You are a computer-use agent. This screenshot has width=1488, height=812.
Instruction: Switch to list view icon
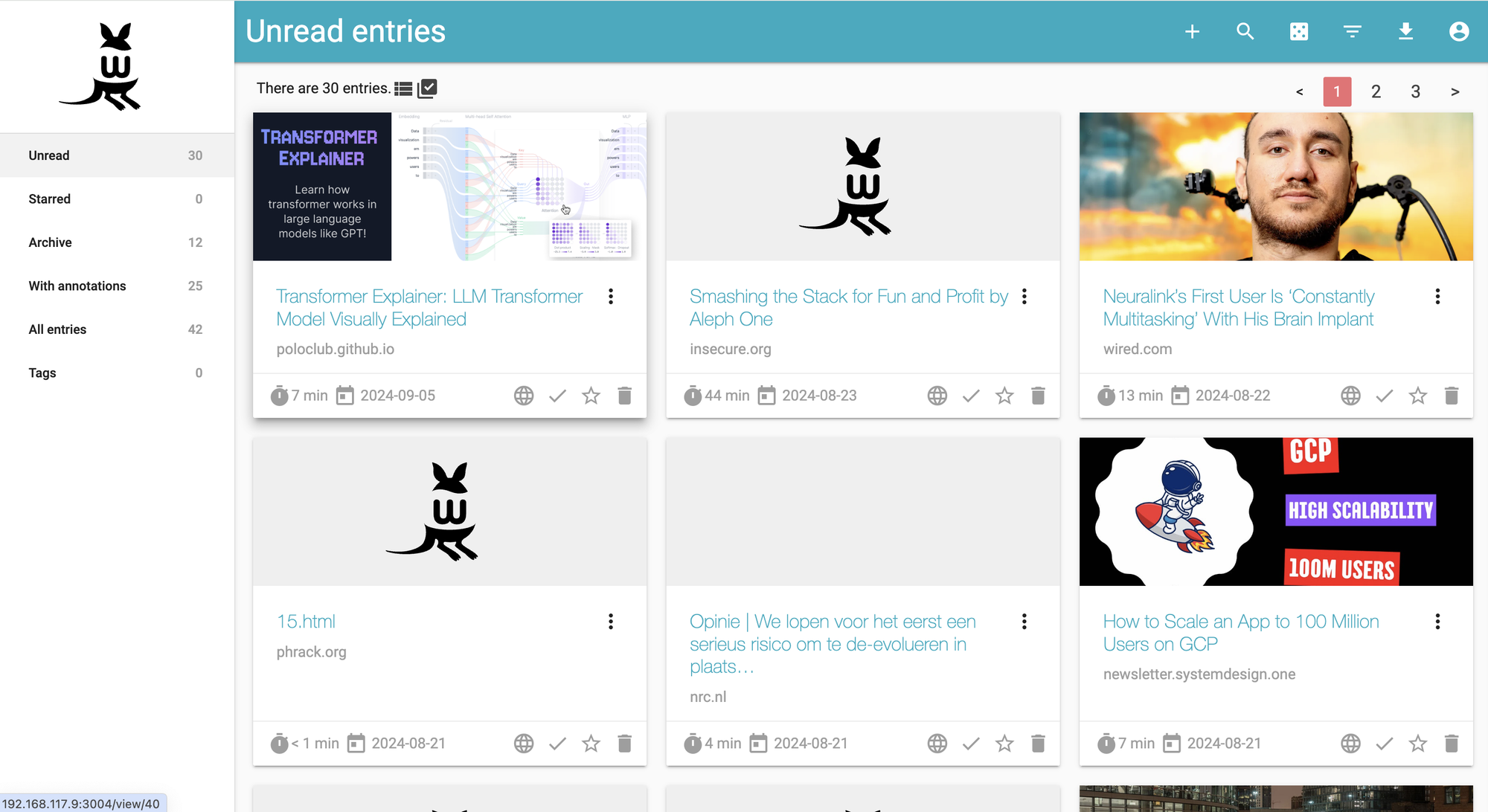point(403,88)
